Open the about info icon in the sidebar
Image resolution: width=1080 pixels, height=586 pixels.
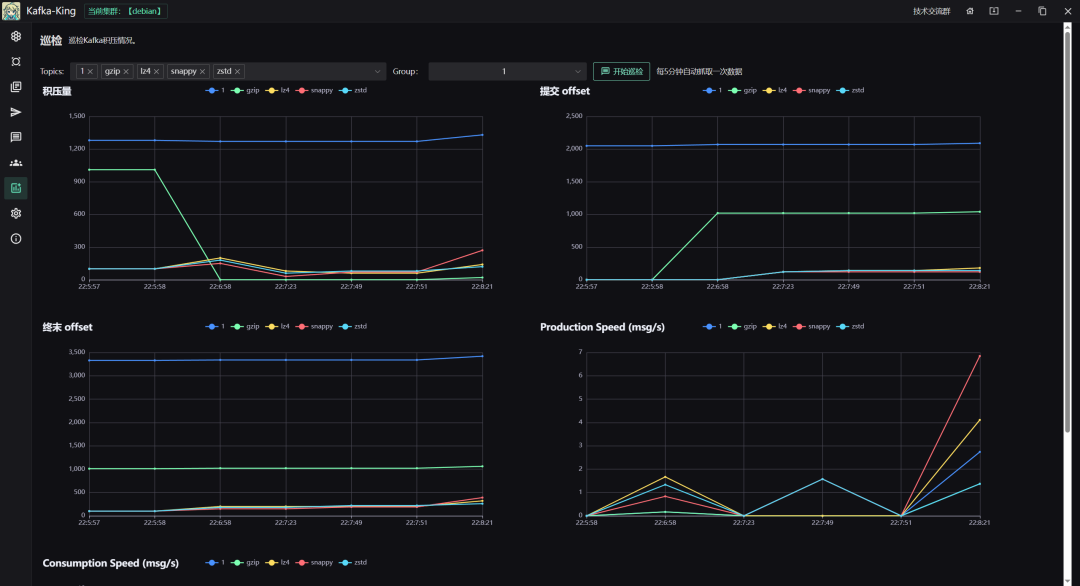pos(15,238)
